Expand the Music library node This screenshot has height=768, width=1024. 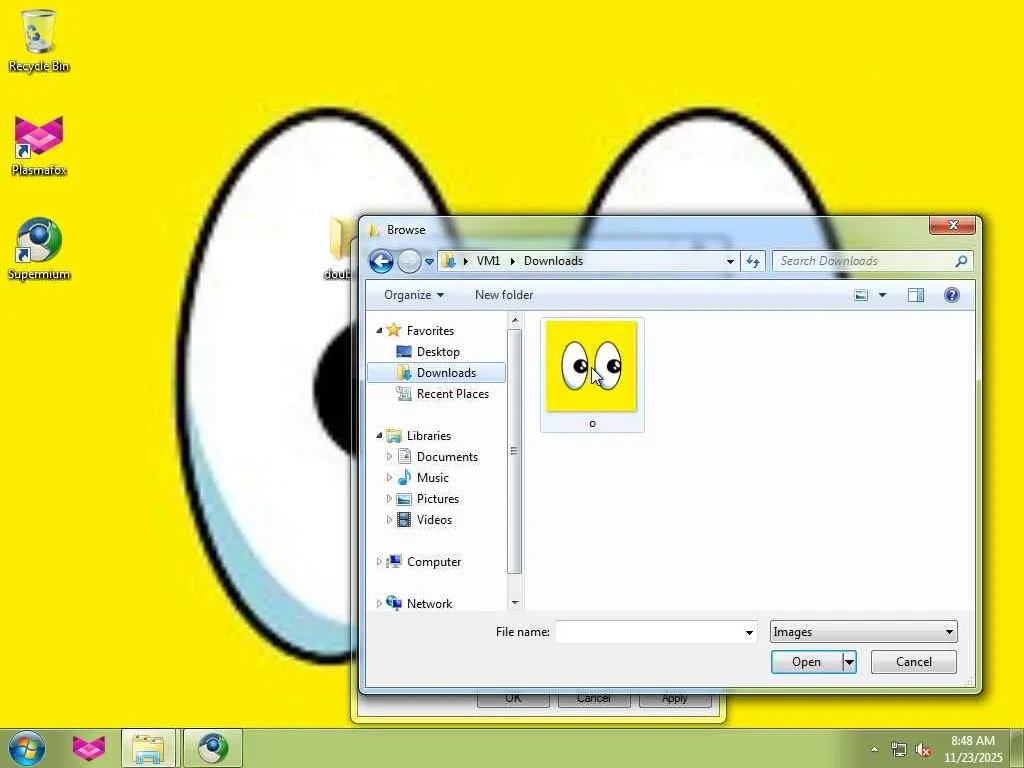(389, 477)
